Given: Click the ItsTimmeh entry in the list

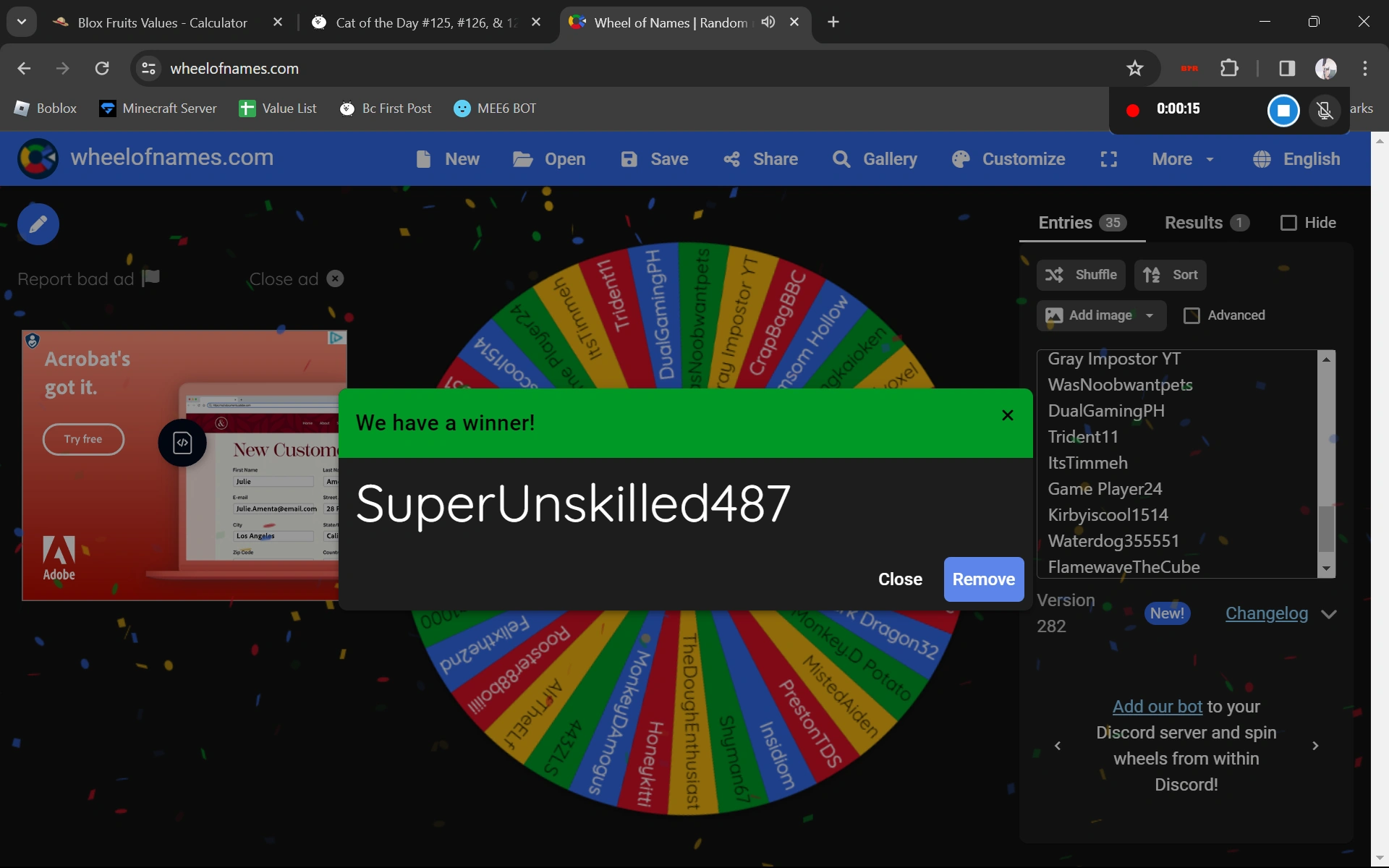Looking at the screenshot, I should [x=1088, y=463].
